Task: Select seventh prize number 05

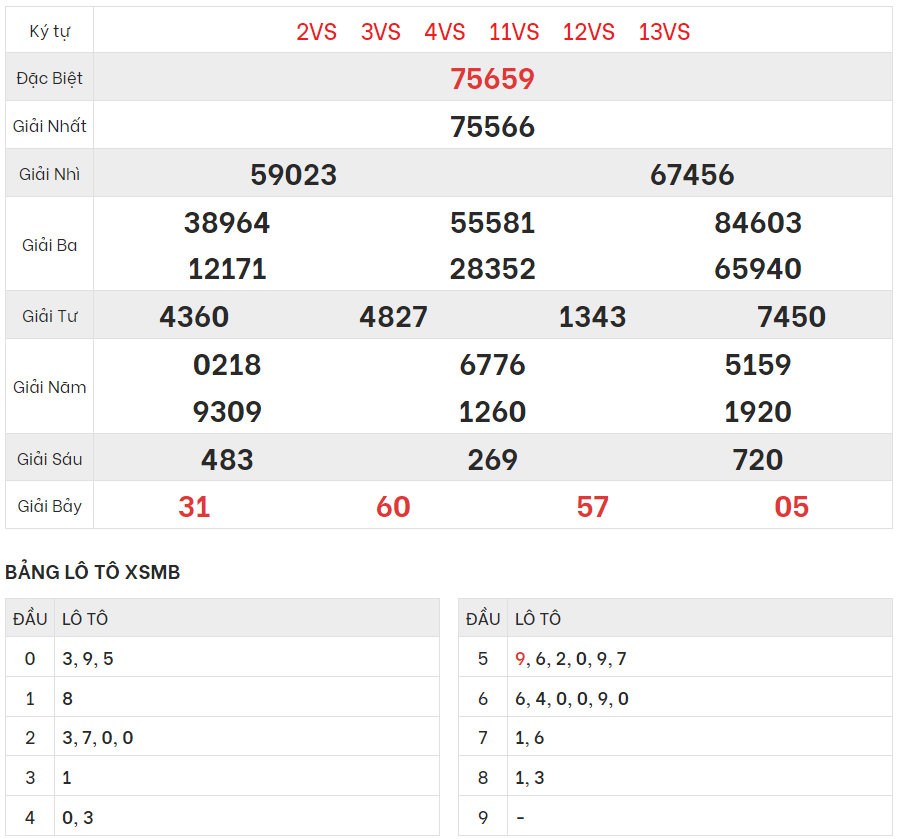Action: 791,507
